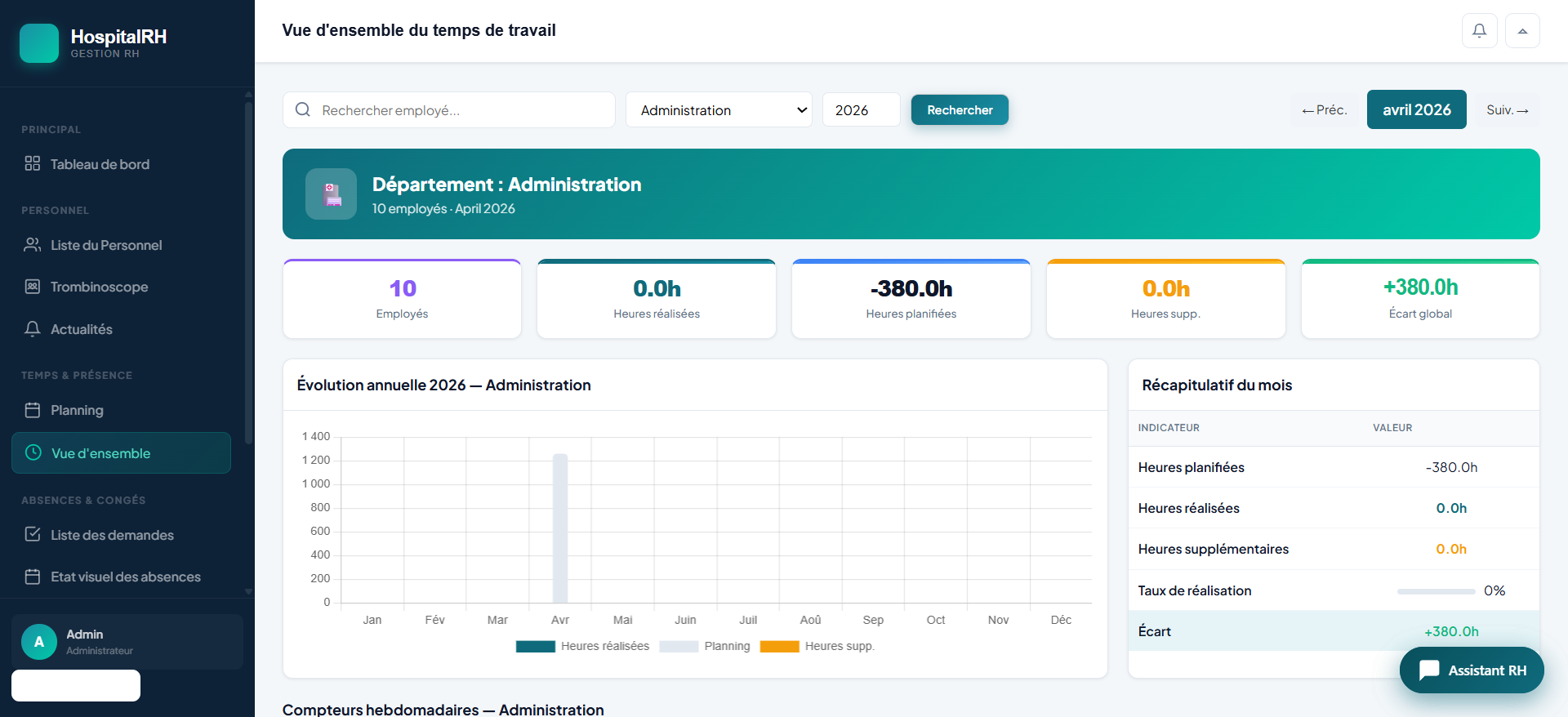Click the Rechercher employé search field

pos(449,110)
